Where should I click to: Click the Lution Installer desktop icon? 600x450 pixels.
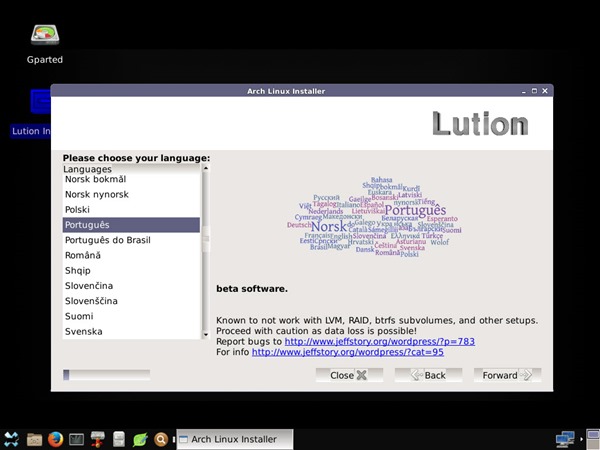[31, 113]
